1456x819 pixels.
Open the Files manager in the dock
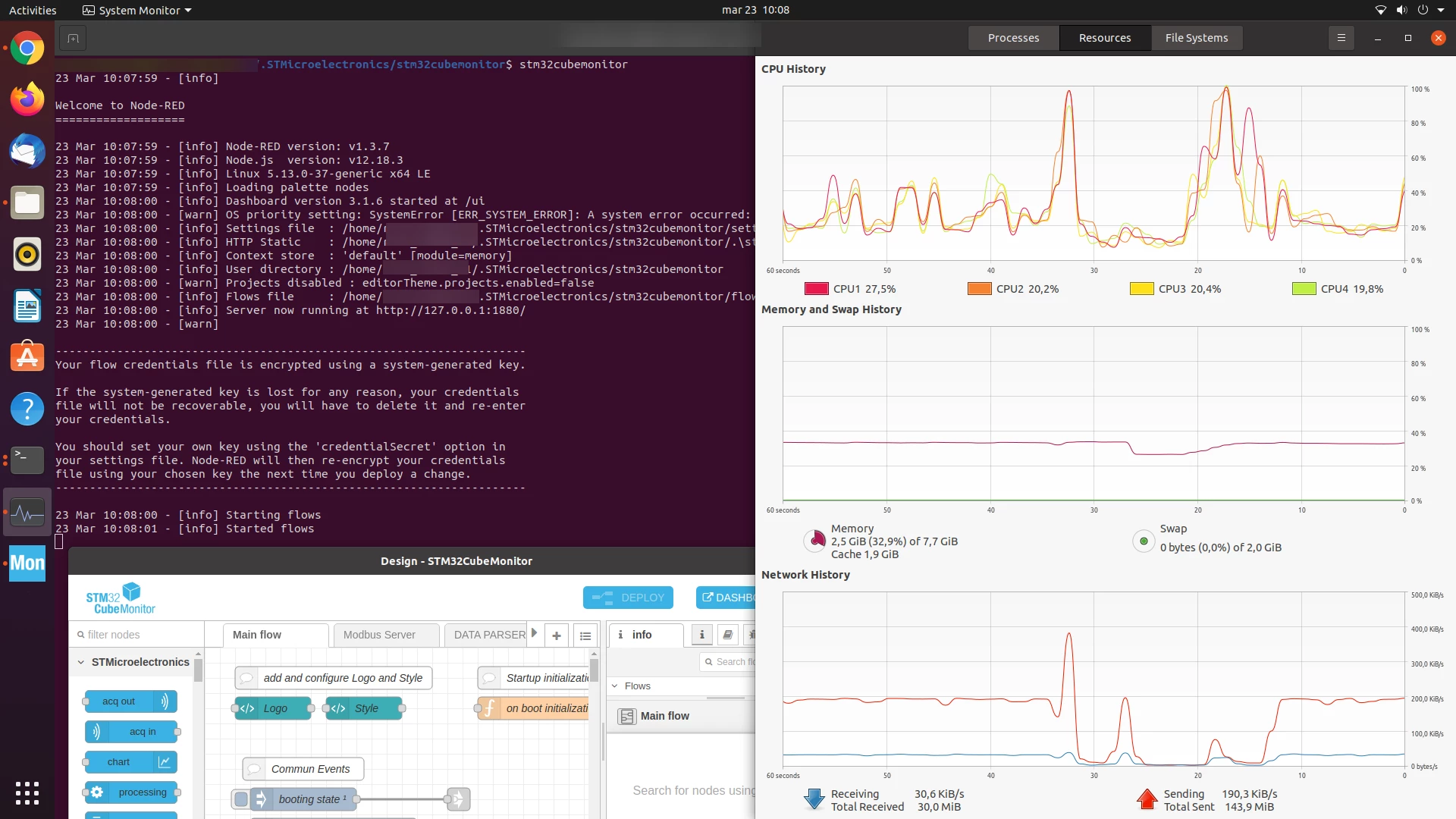tap(27, 202)
